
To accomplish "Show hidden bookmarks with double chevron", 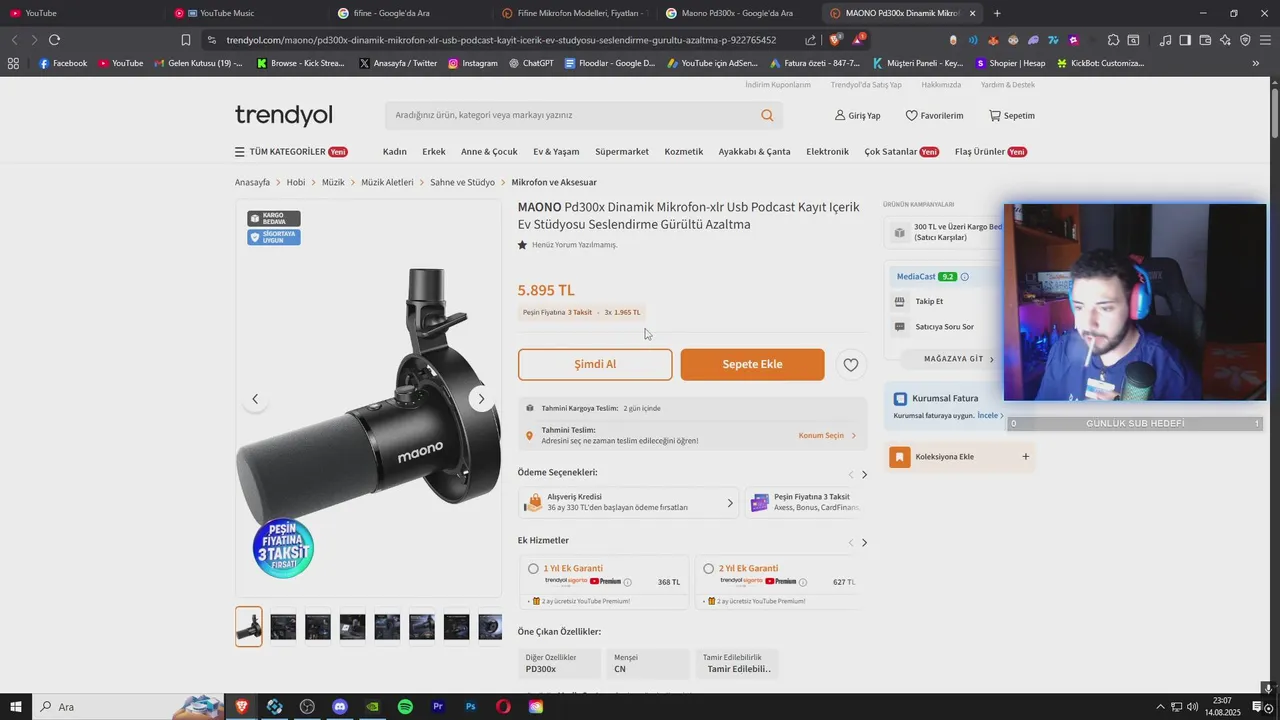I will coord(1256,63).
